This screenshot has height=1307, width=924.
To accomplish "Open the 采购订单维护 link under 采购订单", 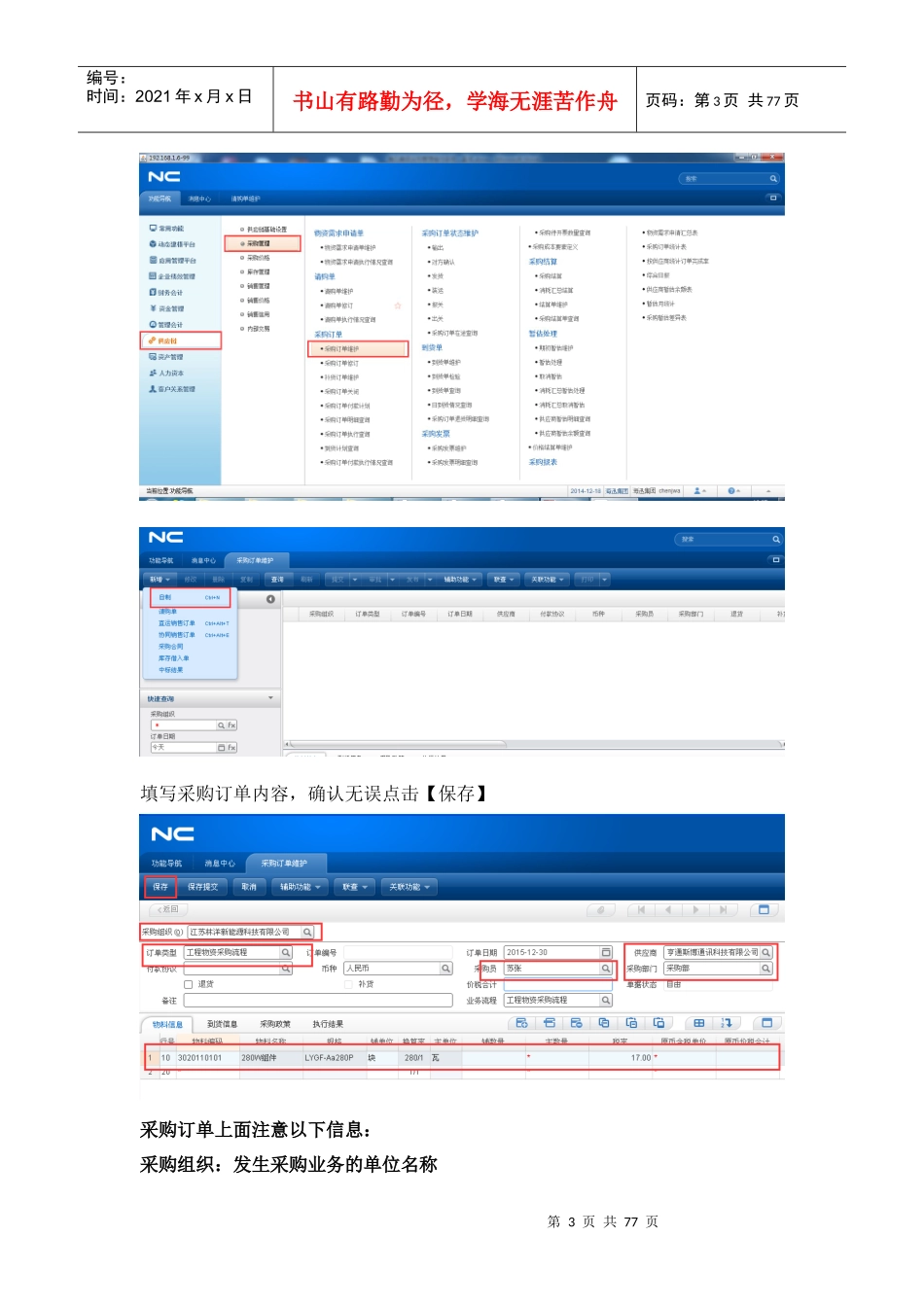I will [359, 348].
